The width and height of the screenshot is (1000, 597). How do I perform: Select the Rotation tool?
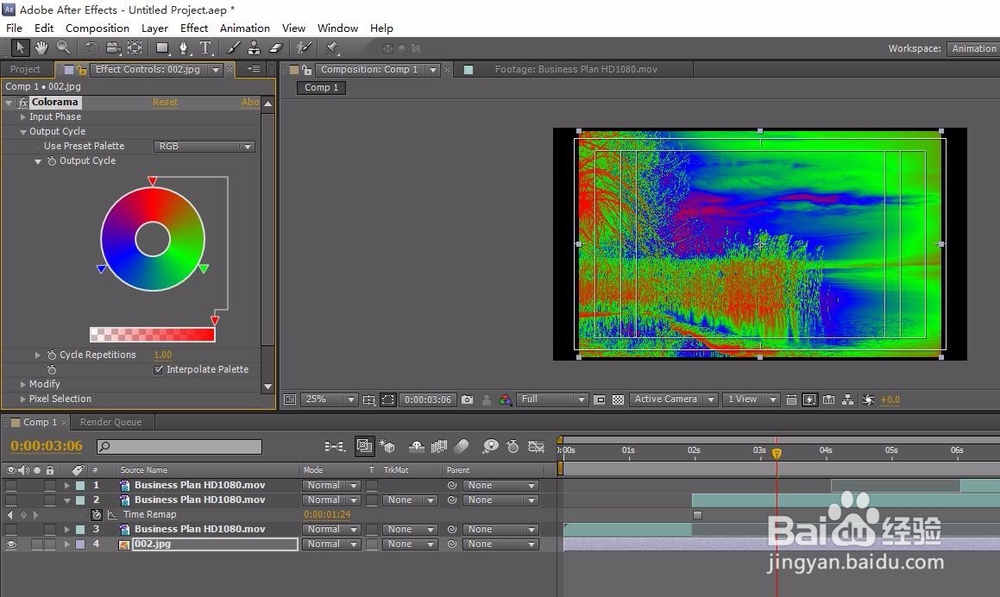91,48
